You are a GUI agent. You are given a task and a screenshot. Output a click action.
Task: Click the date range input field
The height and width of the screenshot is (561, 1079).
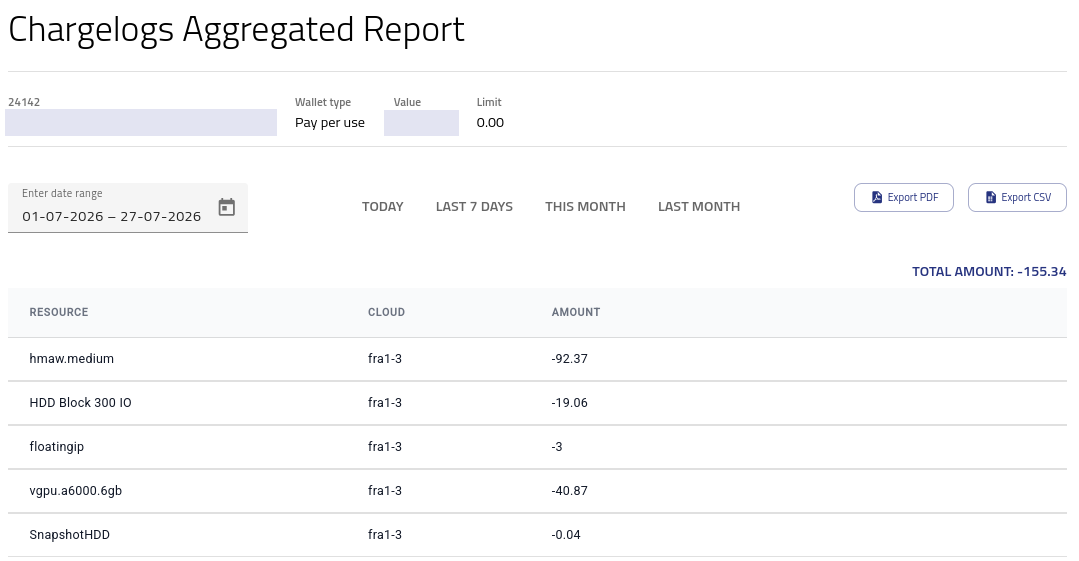(128, 208)
